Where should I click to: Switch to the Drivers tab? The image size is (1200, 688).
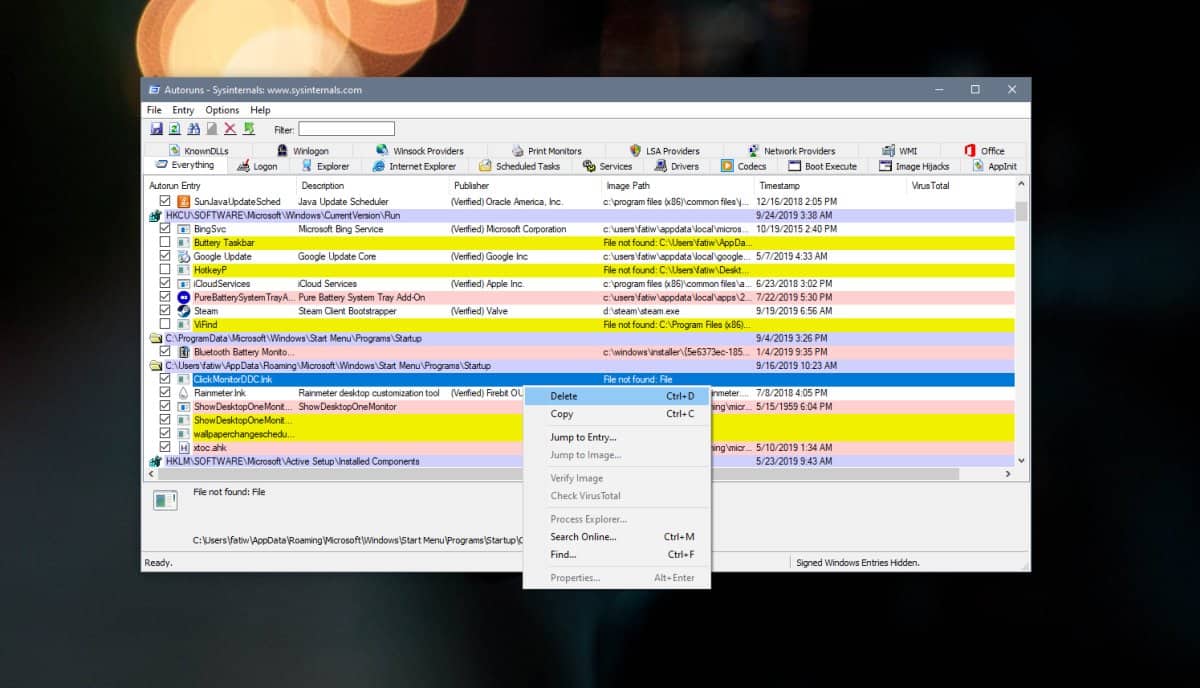click(679, 165)
